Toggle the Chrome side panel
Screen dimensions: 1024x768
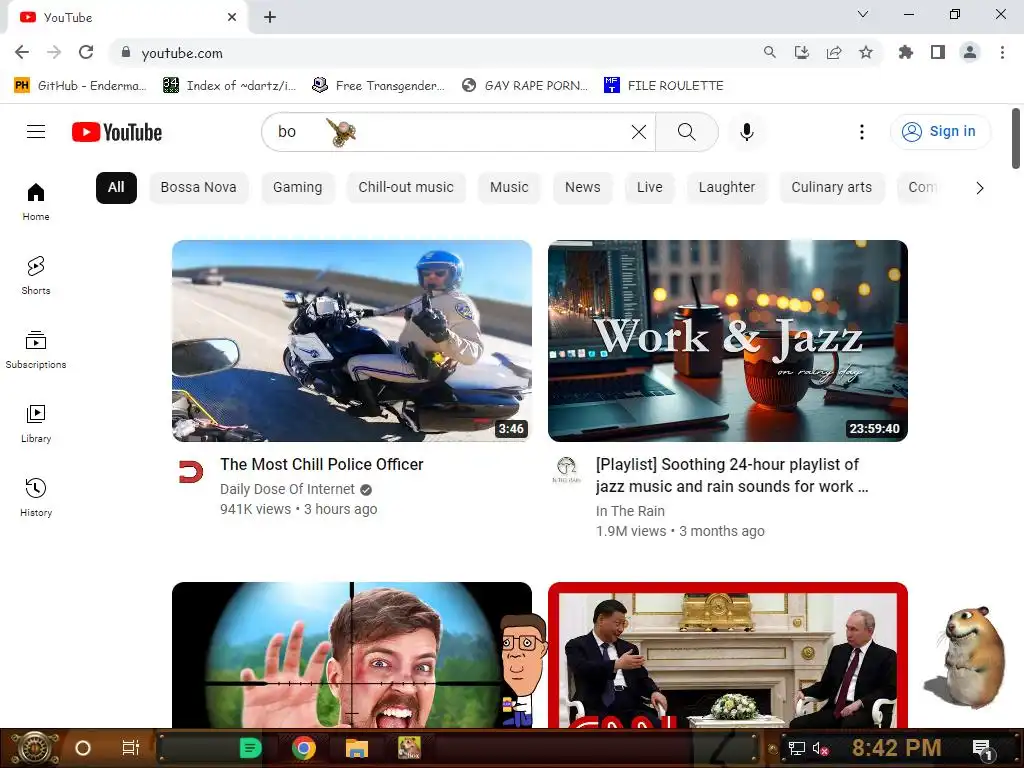pos(938,52)
